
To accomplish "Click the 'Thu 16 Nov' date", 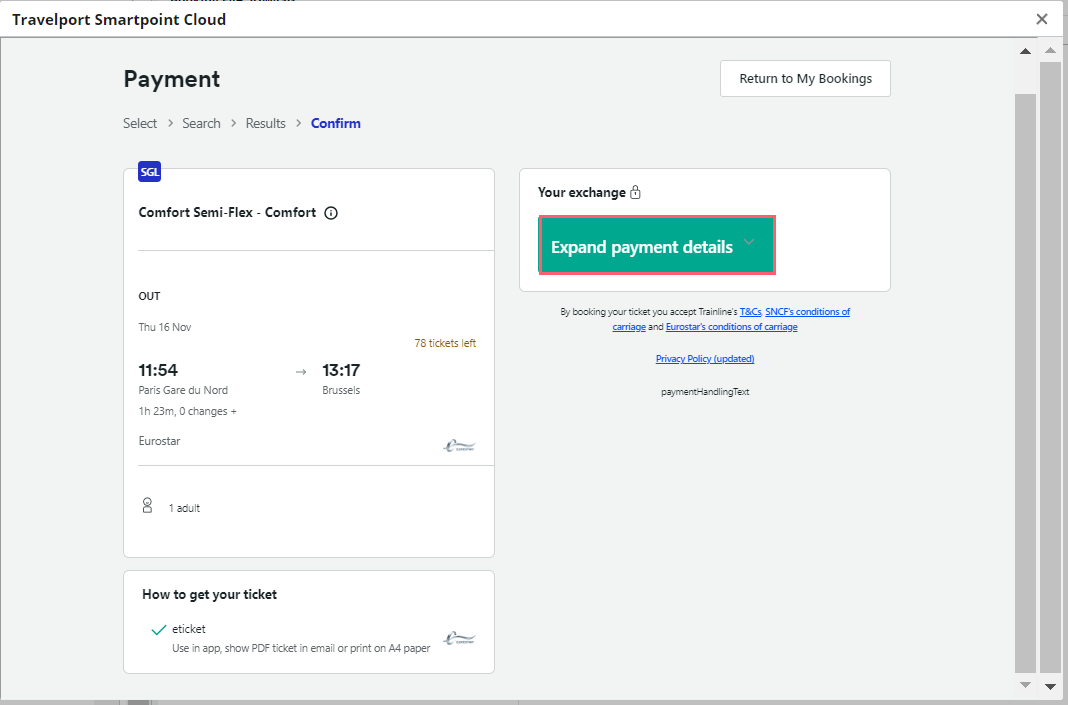I will click(165, 327).
